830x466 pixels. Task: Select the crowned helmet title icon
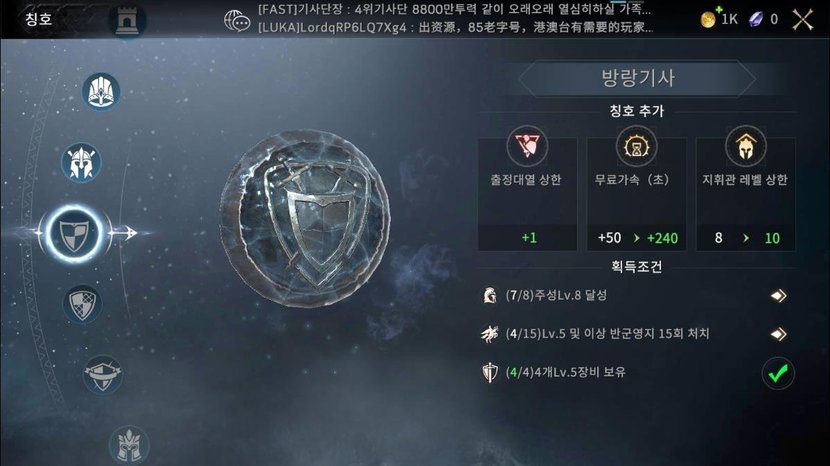101,92
